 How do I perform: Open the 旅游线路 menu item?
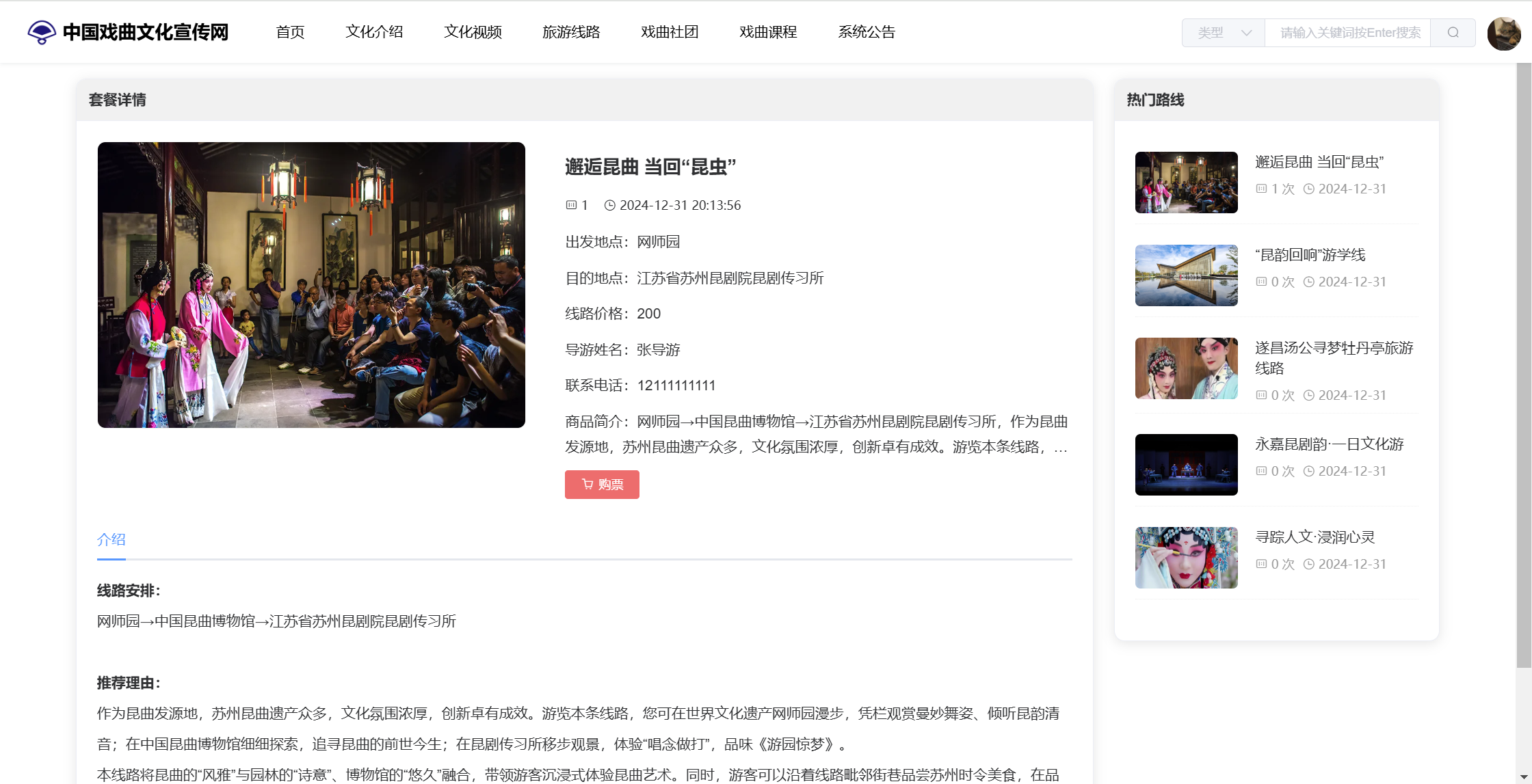point(571,32)
